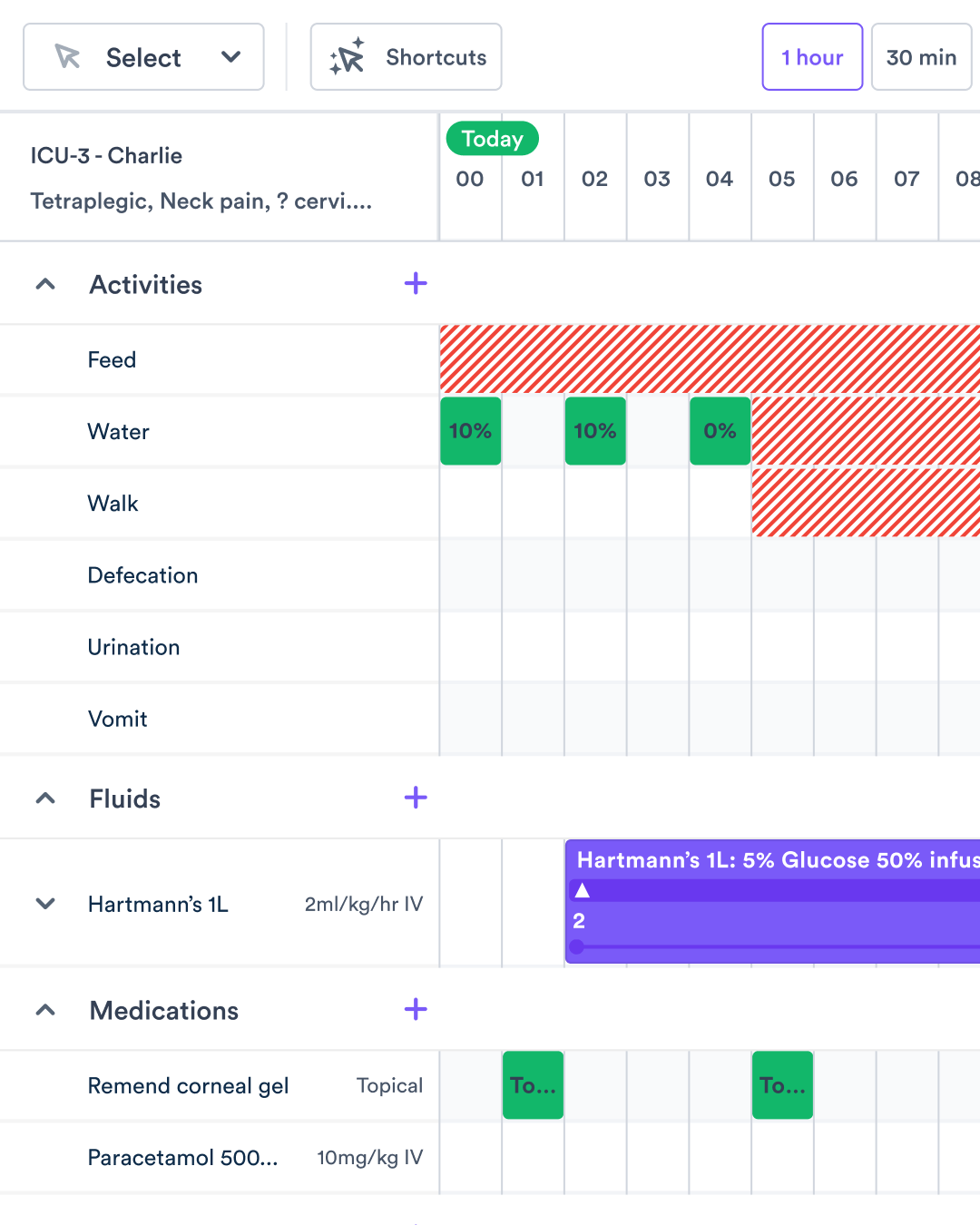Select the Walk activity row label

[x=113, y=504]
